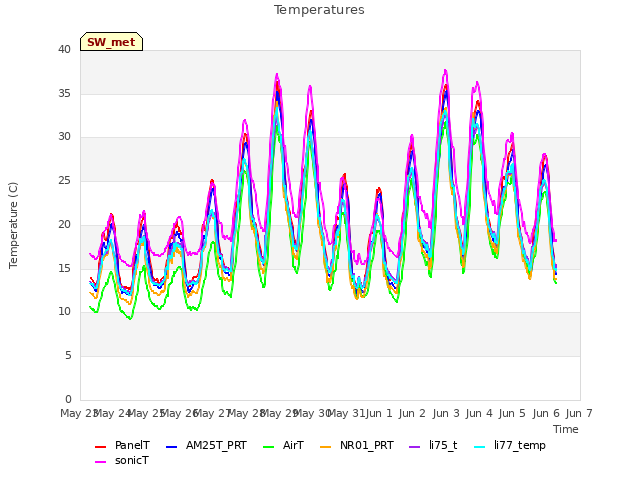Select the AirT legend entry
Viewport: 640px width, 480px height.
[283, 445]
